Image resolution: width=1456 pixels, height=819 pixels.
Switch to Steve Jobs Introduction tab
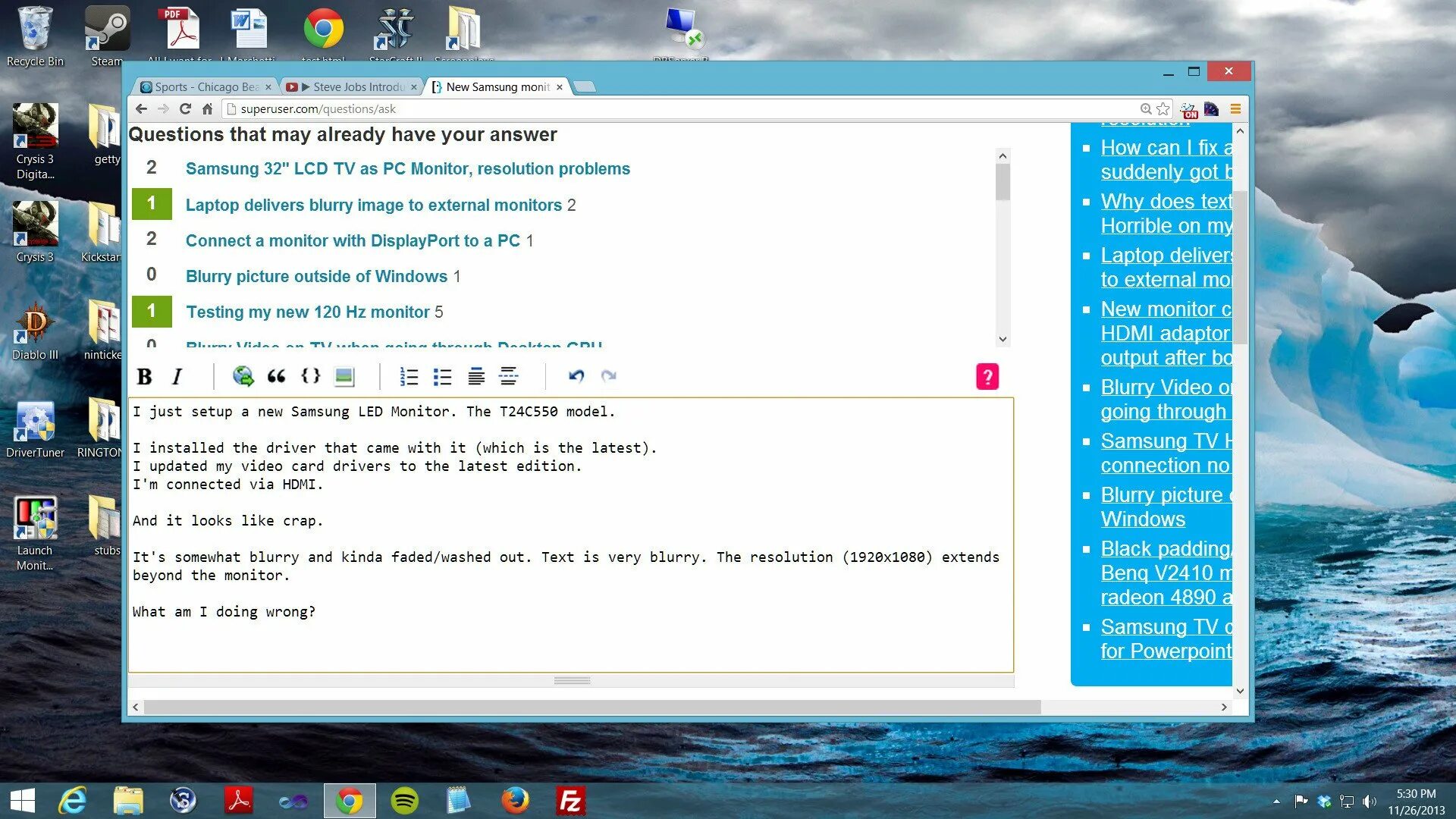(353, 87)
